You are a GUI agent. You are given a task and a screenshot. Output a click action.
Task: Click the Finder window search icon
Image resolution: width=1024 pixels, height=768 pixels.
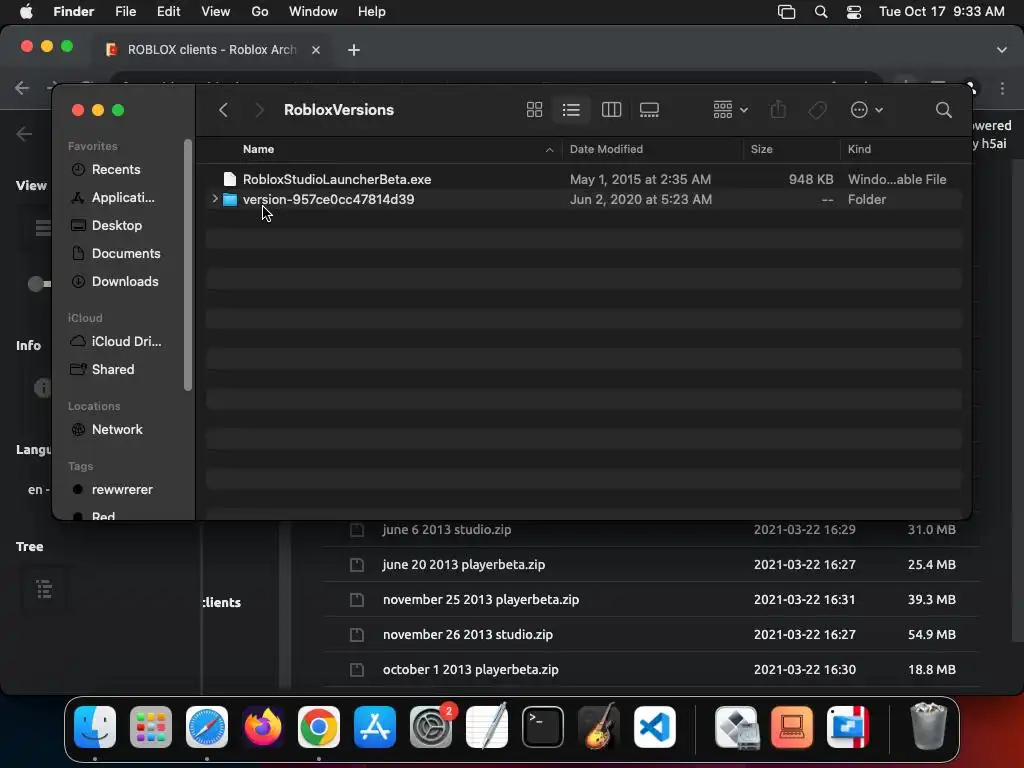tap(943, 110)
